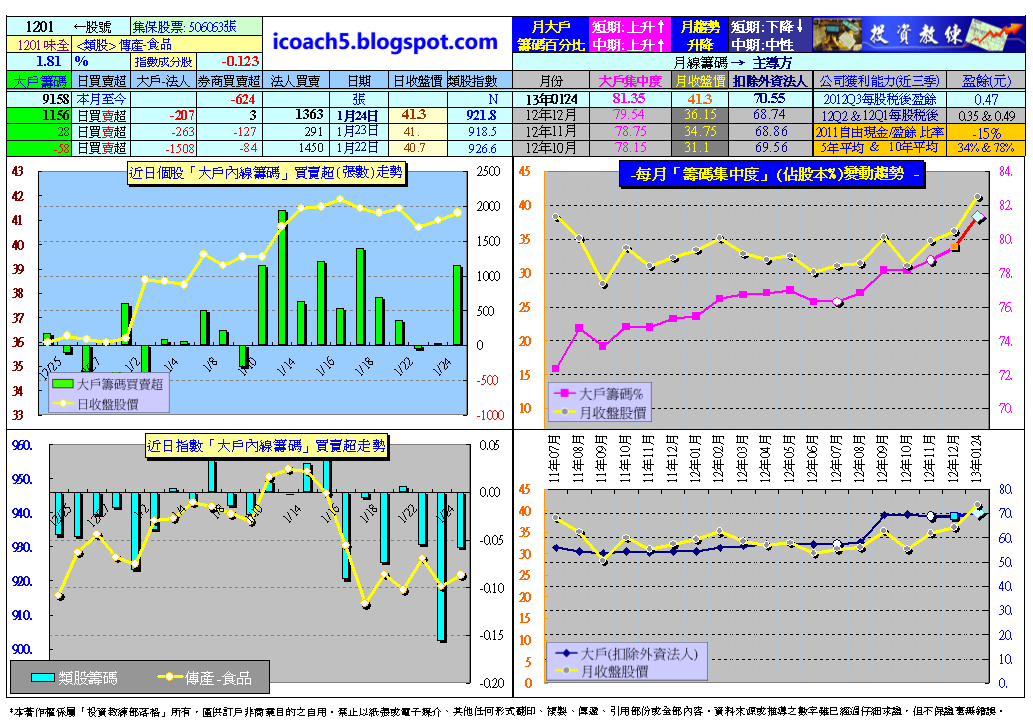Click the 月趨勢升降 header block

700,35
